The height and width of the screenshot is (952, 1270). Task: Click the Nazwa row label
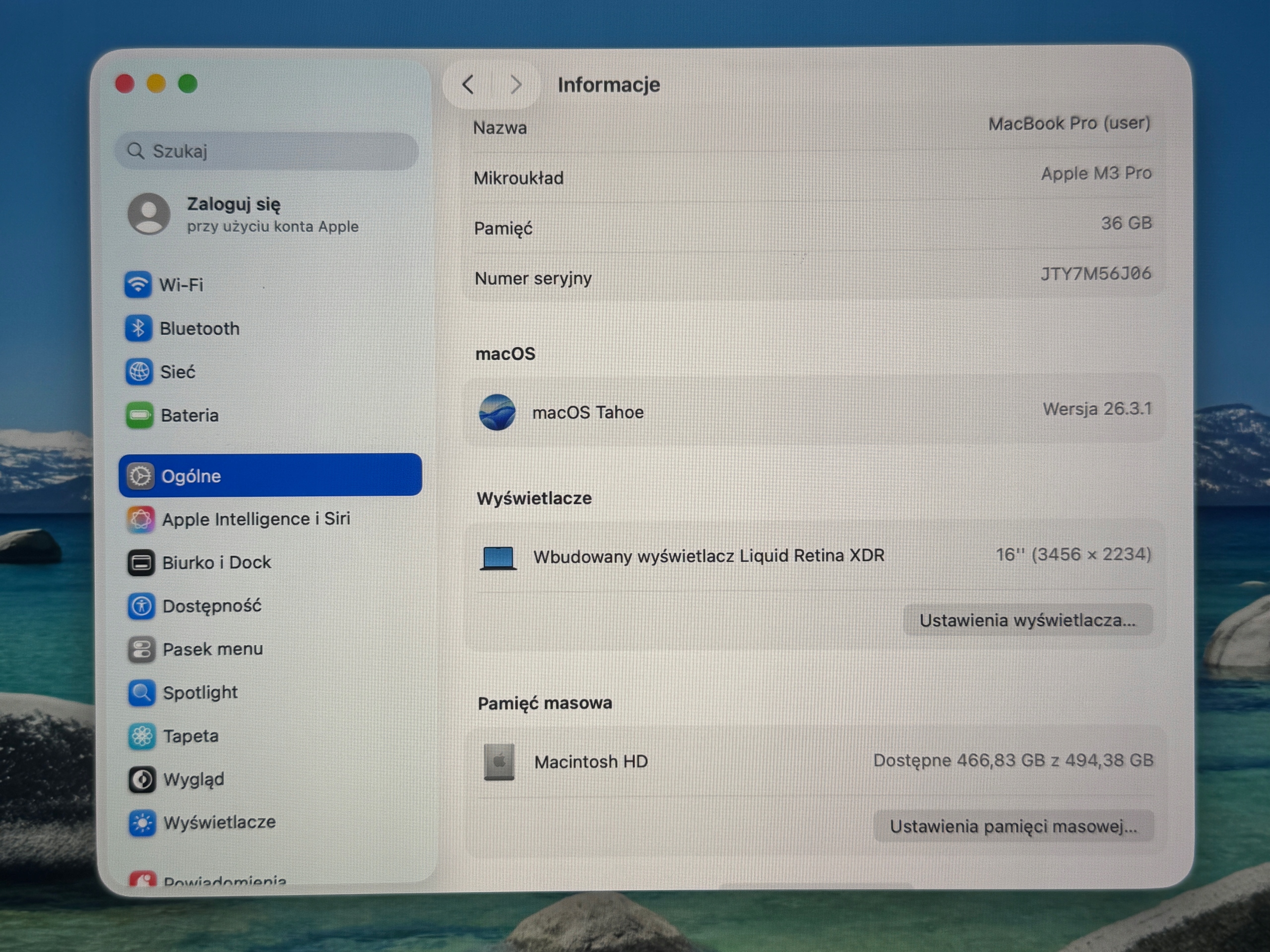[x=500, y=127]
